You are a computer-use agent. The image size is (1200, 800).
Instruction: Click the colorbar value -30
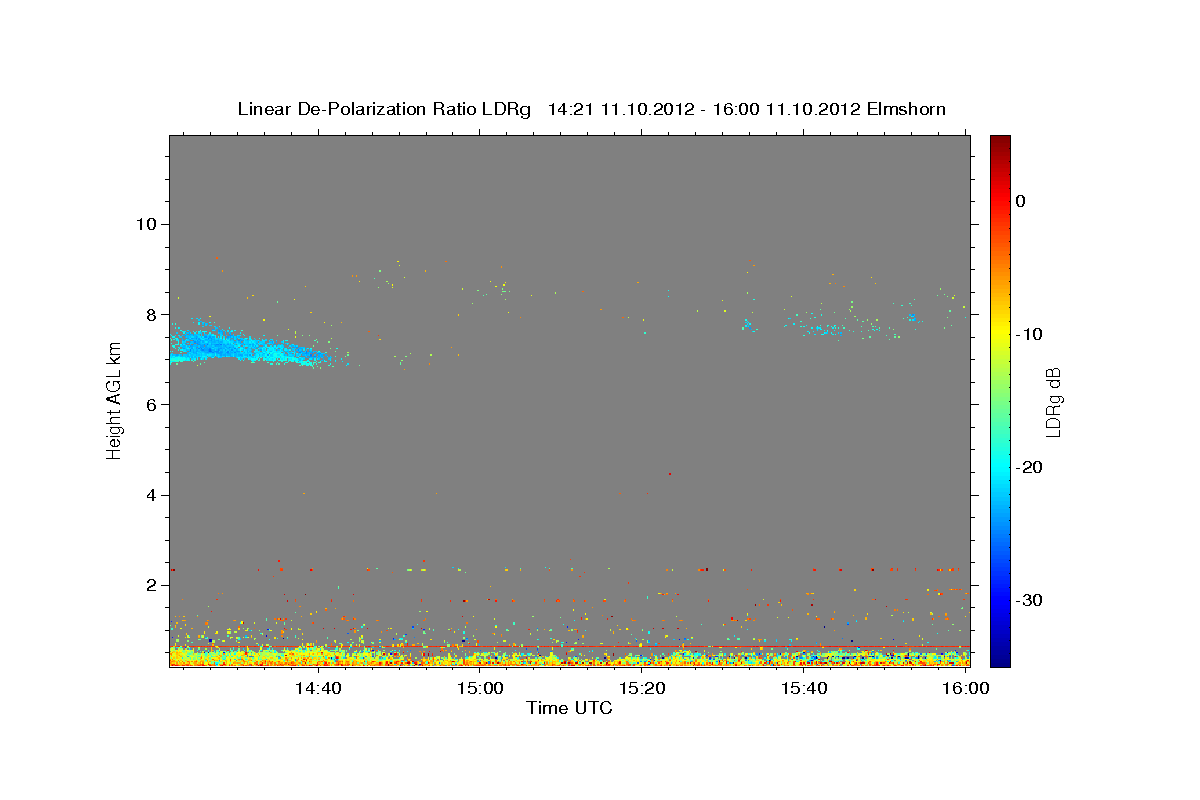pyautogui.click(x=1029, y=600)
